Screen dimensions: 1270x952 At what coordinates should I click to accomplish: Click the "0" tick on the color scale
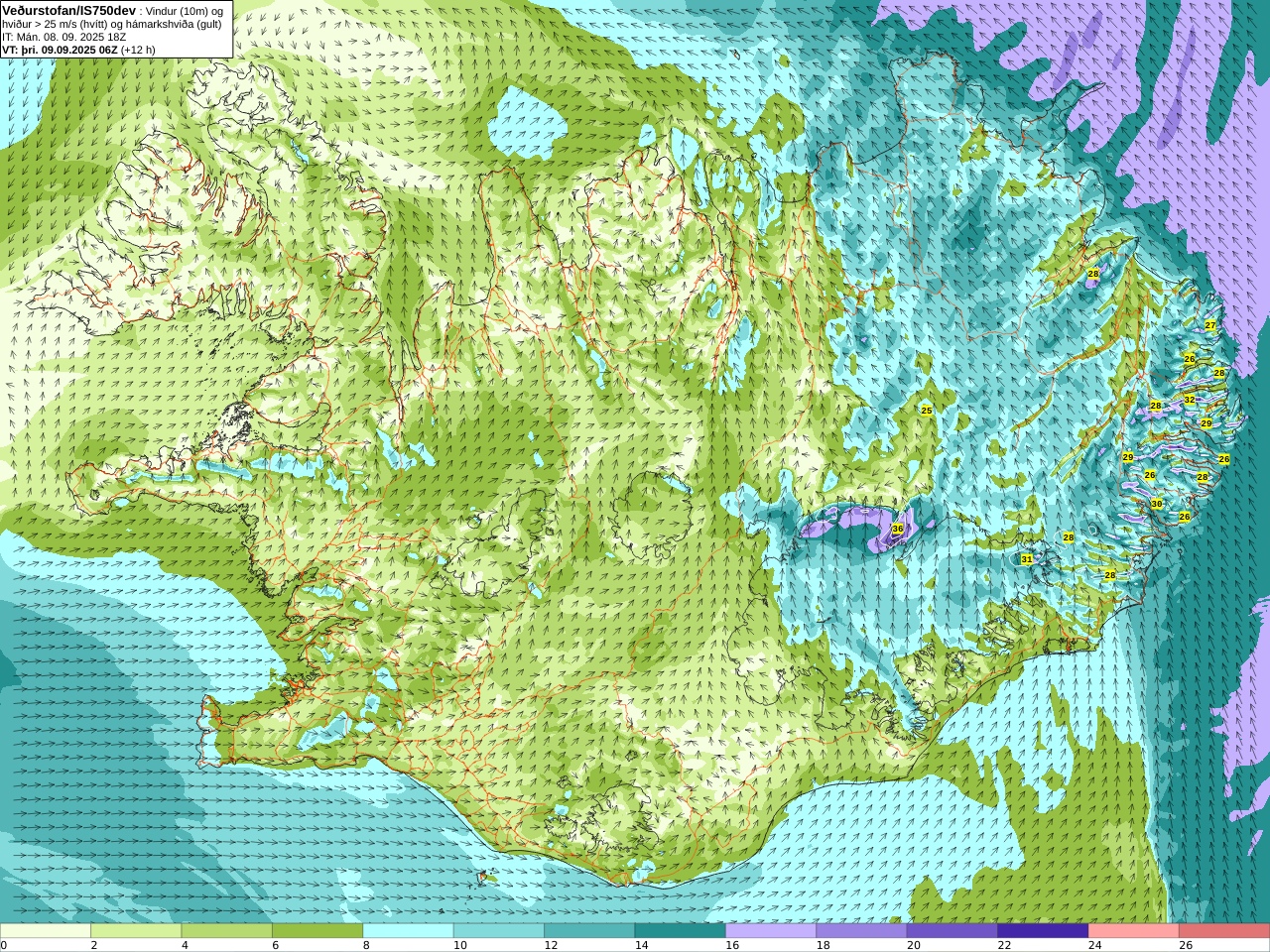[x=4, y=945]
